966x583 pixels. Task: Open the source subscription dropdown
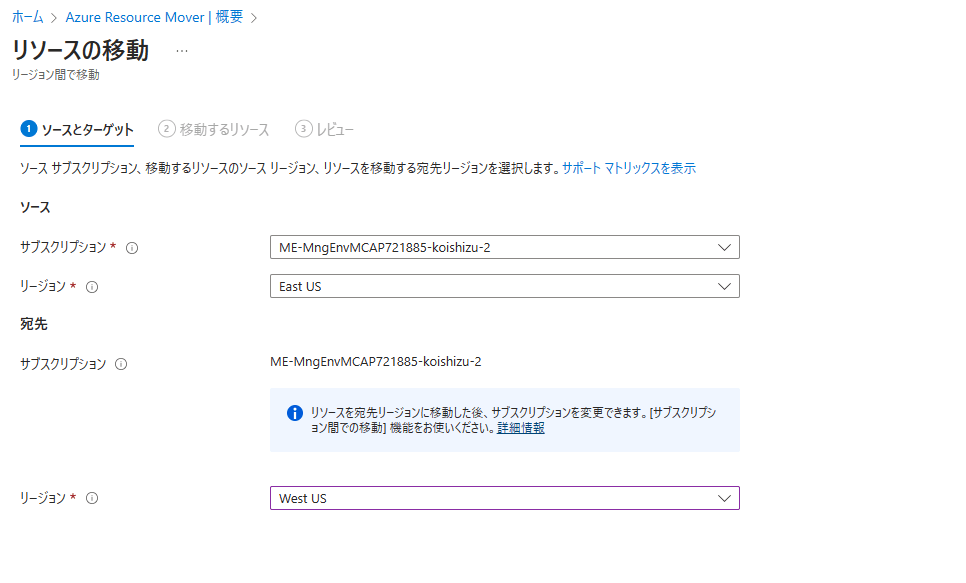pos(505,247)
